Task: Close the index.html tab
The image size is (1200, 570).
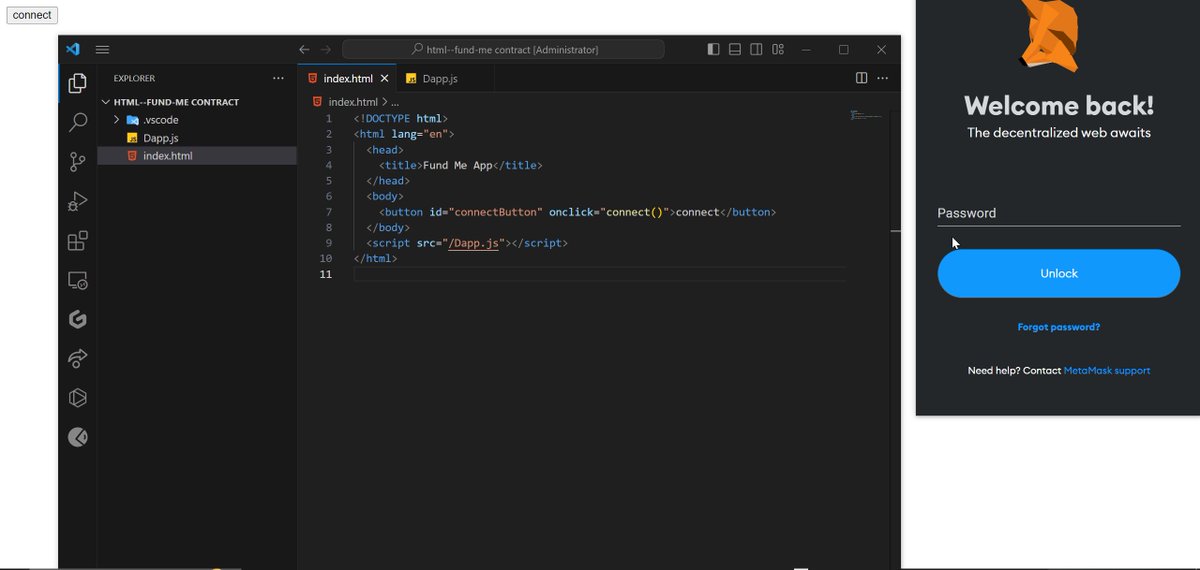Action: (x=385, y=78)
